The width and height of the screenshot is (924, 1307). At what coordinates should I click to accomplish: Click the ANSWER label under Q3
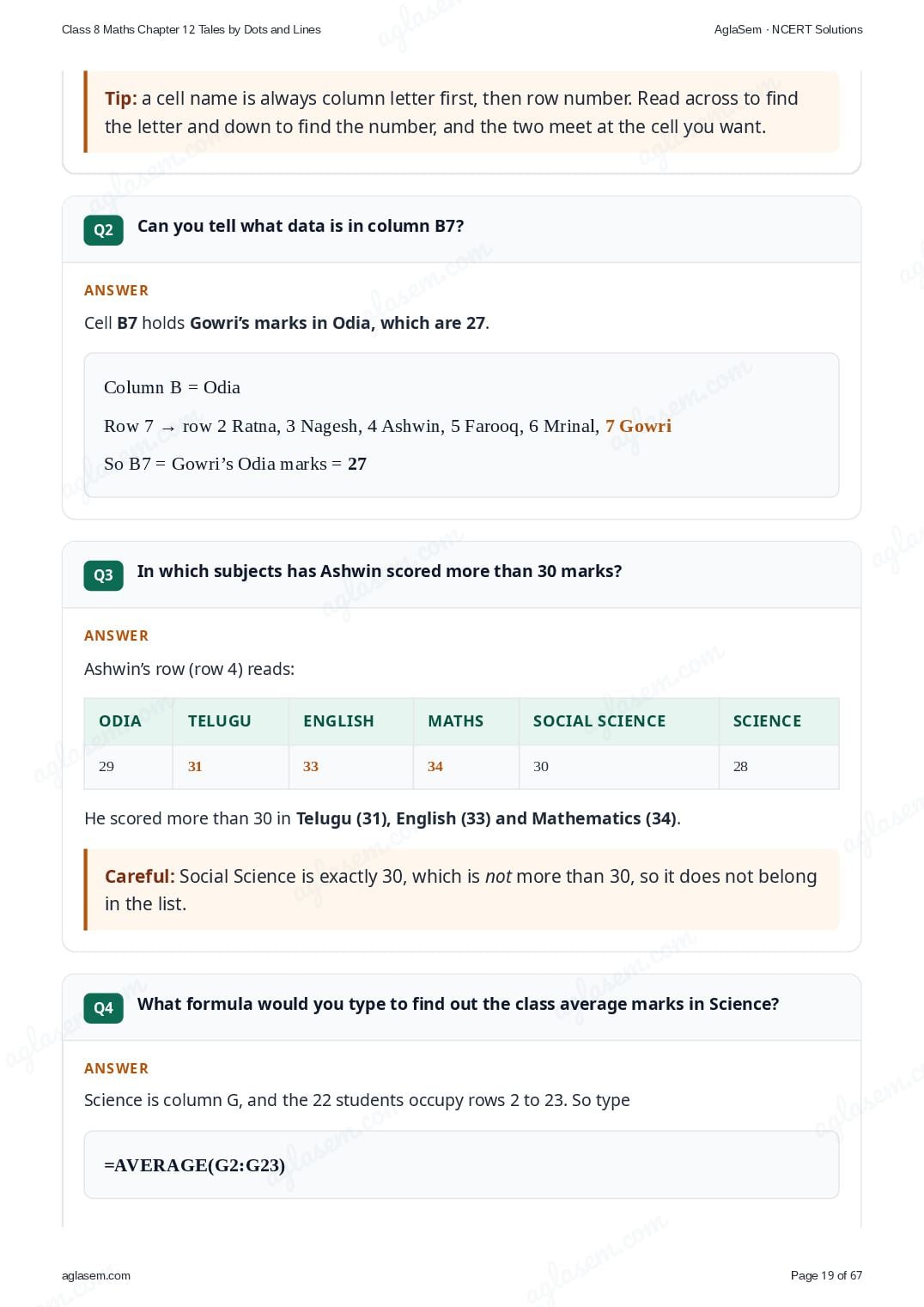(x=116, y=635)
